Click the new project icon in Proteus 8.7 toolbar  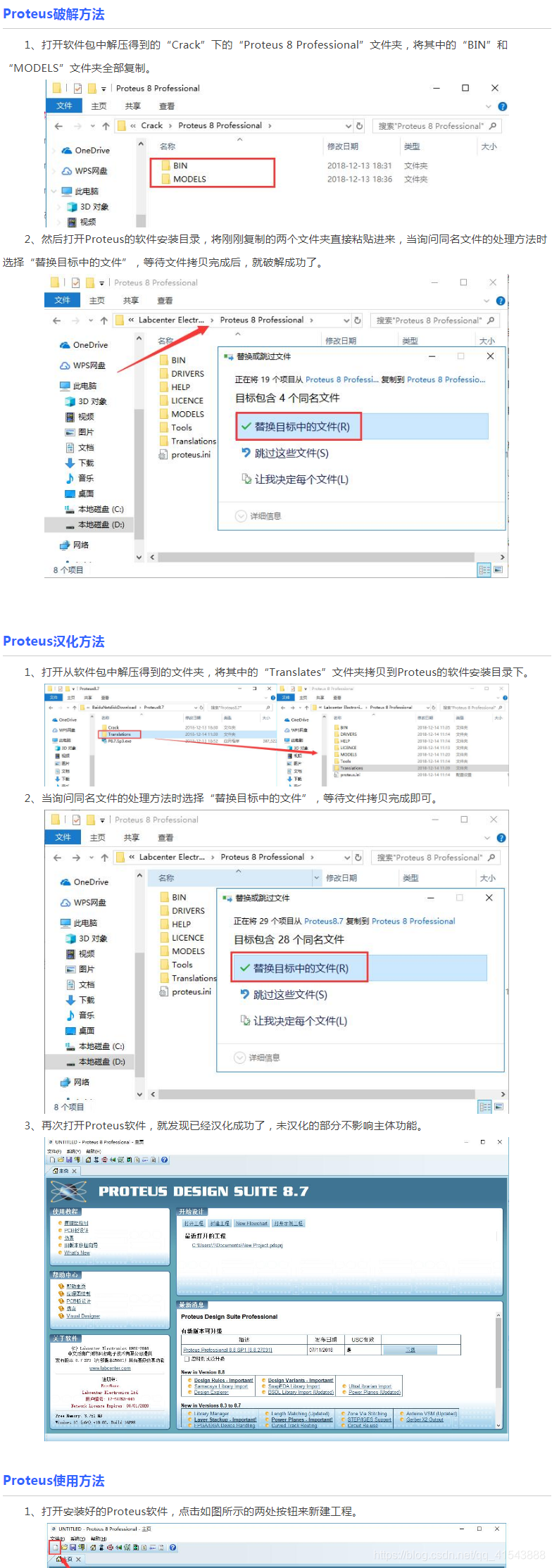[51, 1160]
